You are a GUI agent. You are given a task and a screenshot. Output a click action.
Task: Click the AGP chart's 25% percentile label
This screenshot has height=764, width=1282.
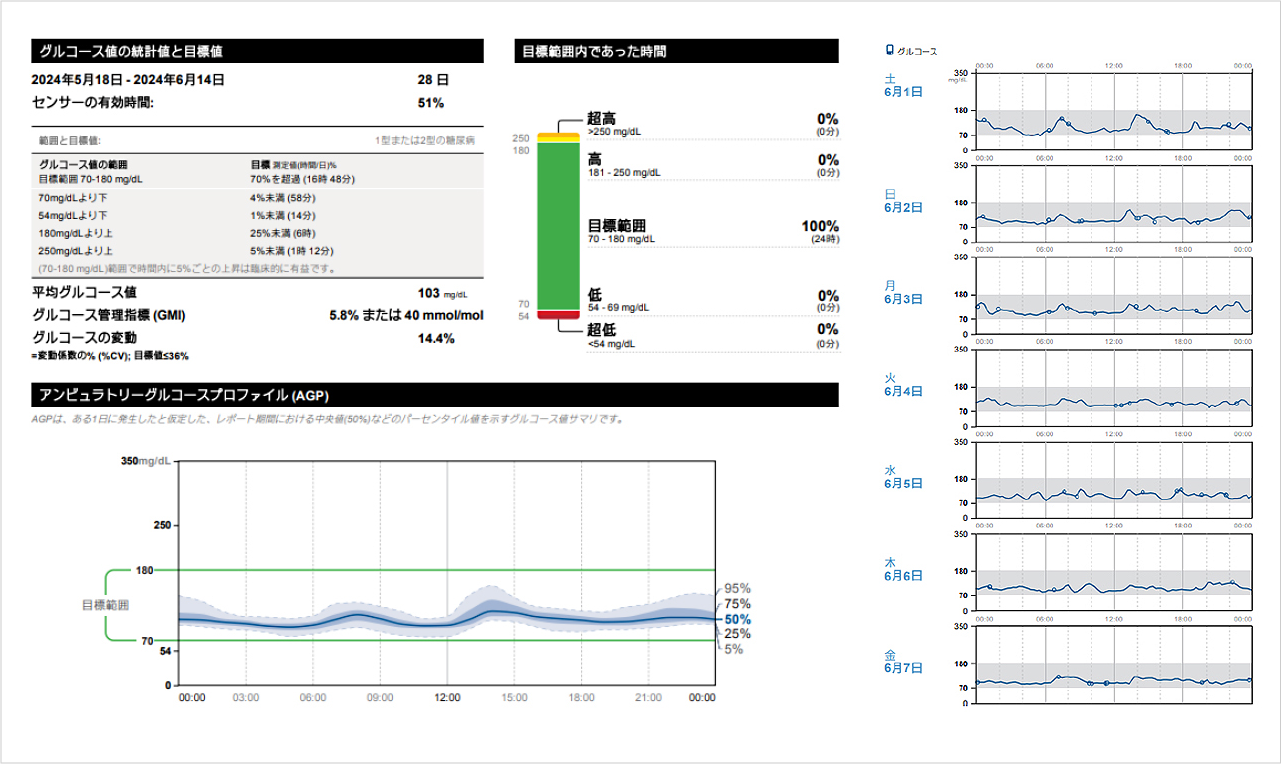coord(737,634)
